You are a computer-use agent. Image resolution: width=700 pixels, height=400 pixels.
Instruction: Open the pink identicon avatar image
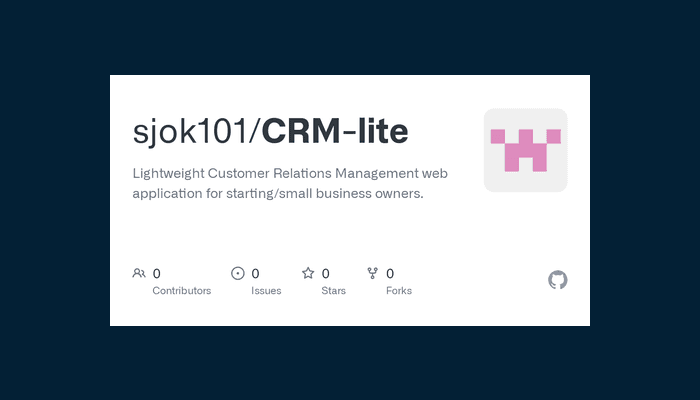tap(525, 150)
